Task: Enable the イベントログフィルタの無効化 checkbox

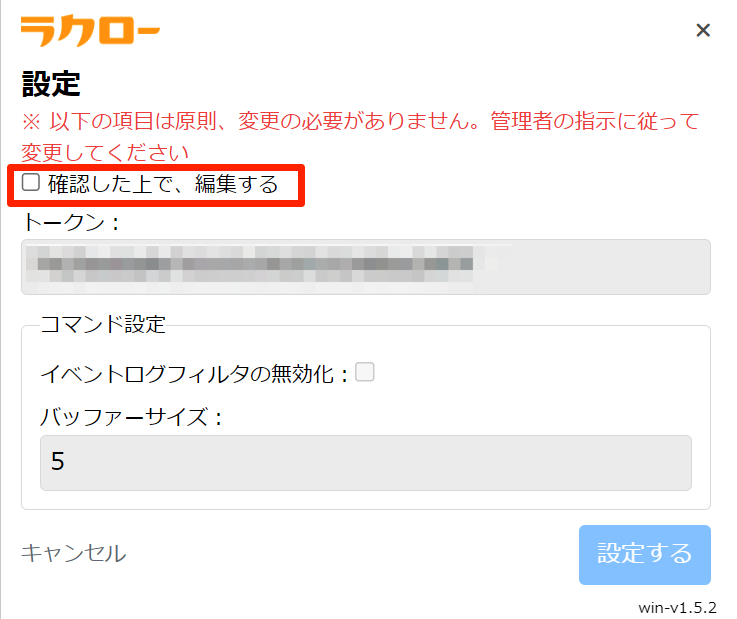Action: (365, 372)
